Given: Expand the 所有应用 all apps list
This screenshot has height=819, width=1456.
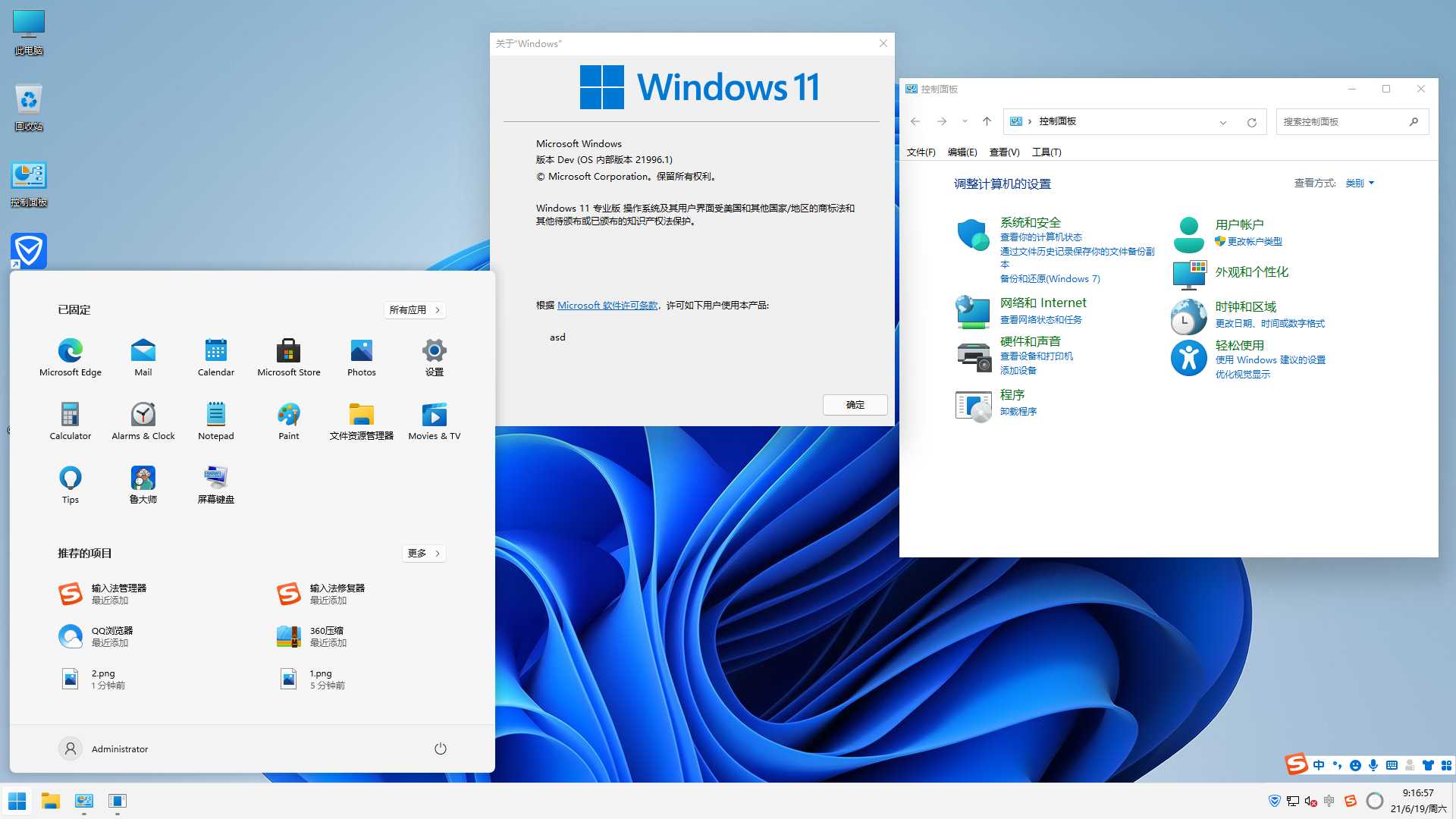Looking at the screenshot, I should (414, 309).
